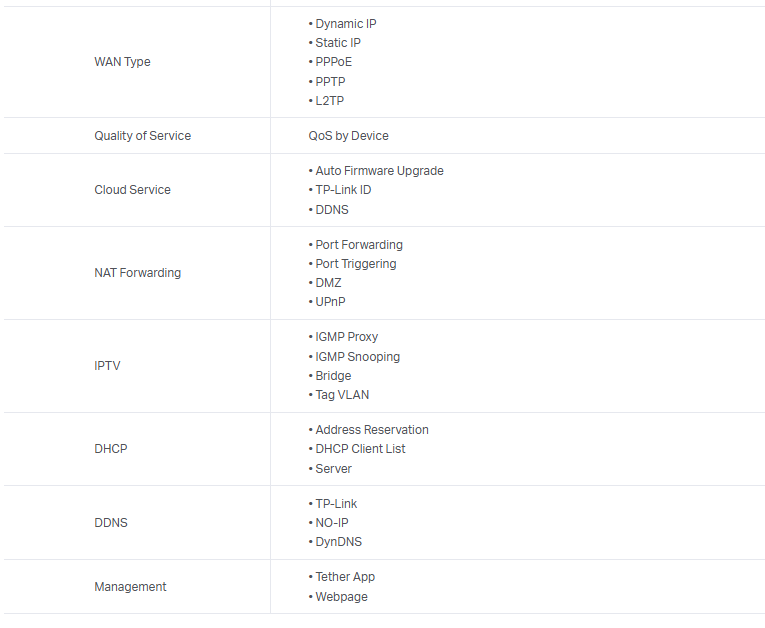Select the DHCP Client List item
Viewport: 765px width, 628px height.
point(360,449)
